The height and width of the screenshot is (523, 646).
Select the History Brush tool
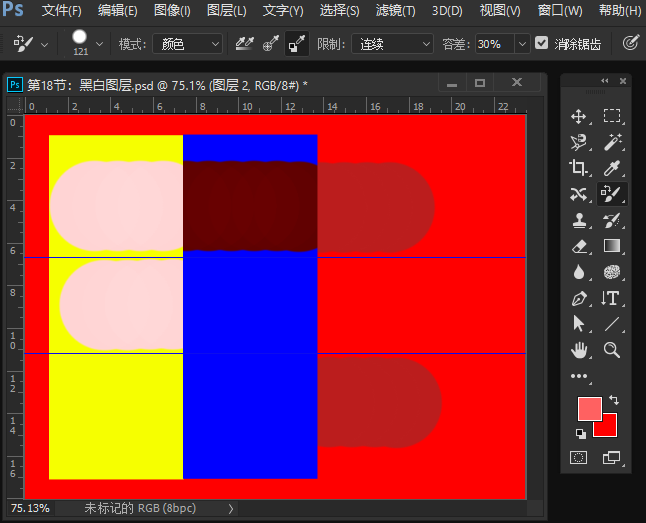click(x=612, y=220)
